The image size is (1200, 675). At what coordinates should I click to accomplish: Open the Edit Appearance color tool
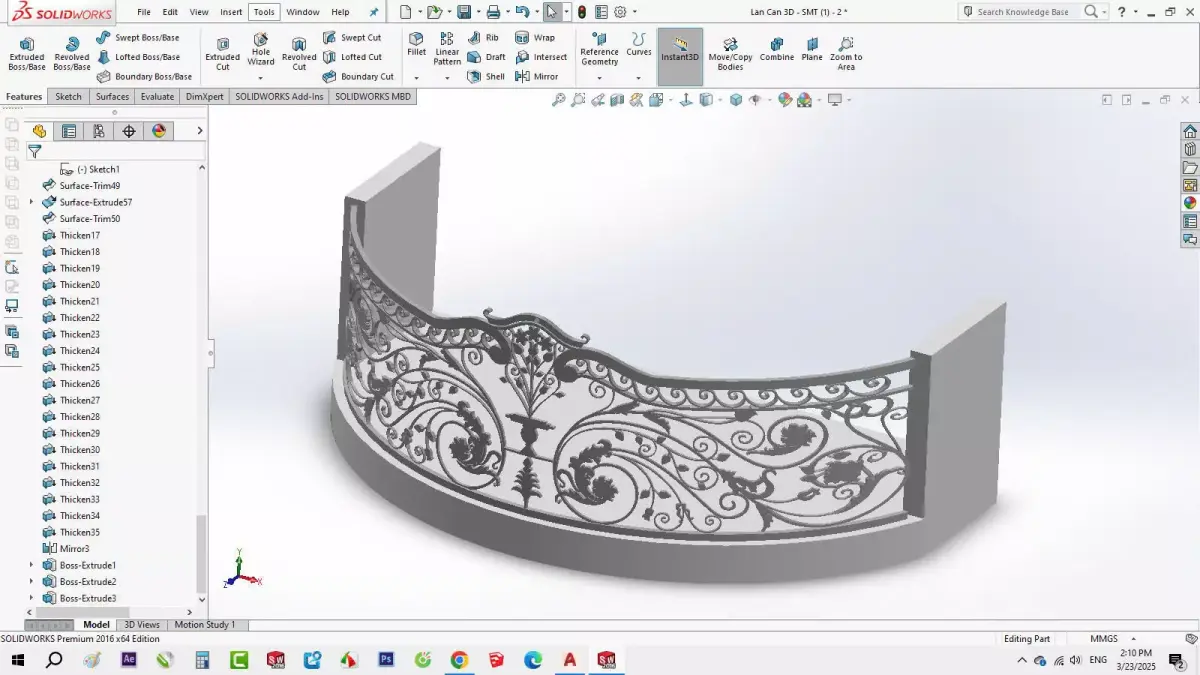click(x=786, y=100)
